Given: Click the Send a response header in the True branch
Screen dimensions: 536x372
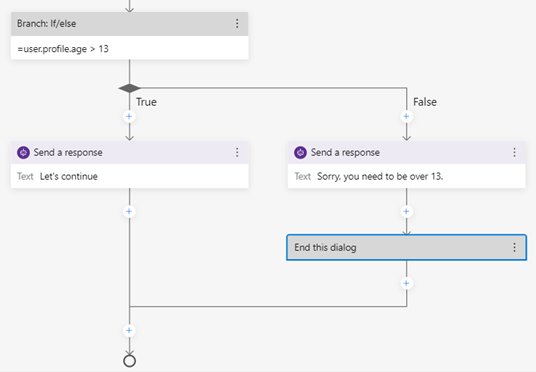Looking at the screenshot, I should click(x=130, y=152).
